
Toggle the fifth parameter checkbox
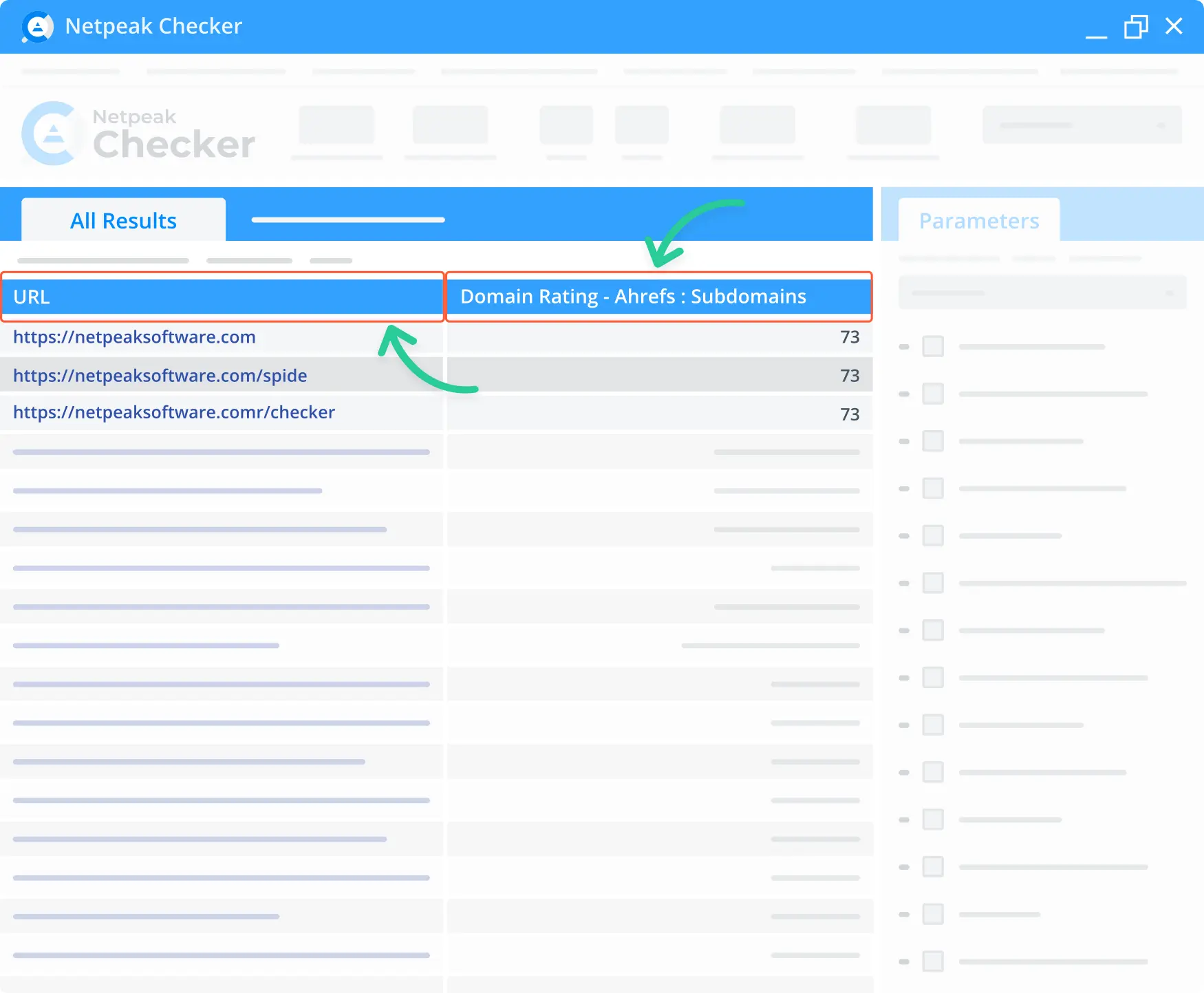[934, 535]
